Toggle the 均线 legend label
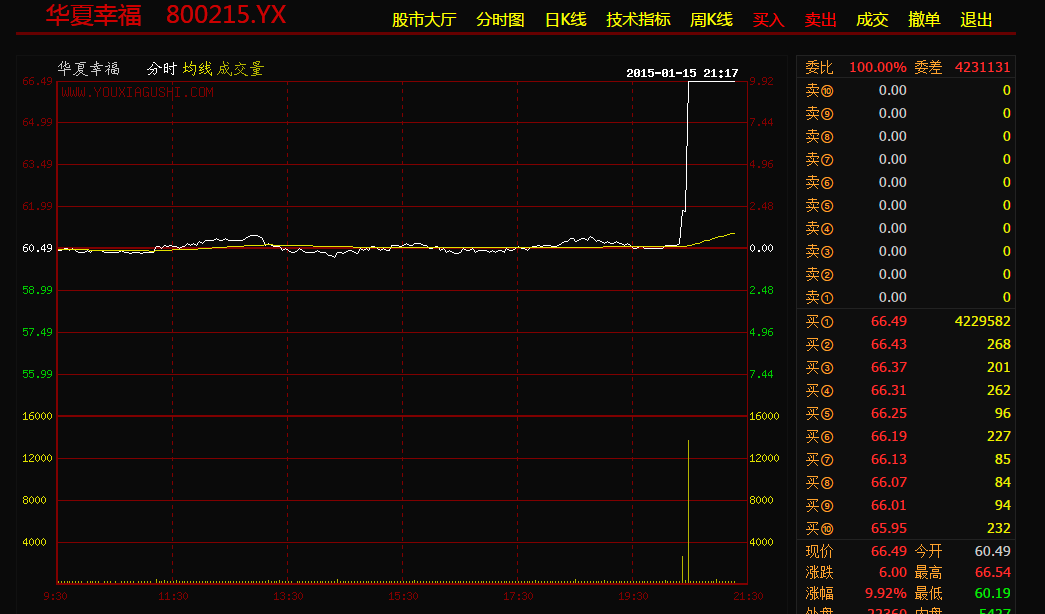 point(197,69)
